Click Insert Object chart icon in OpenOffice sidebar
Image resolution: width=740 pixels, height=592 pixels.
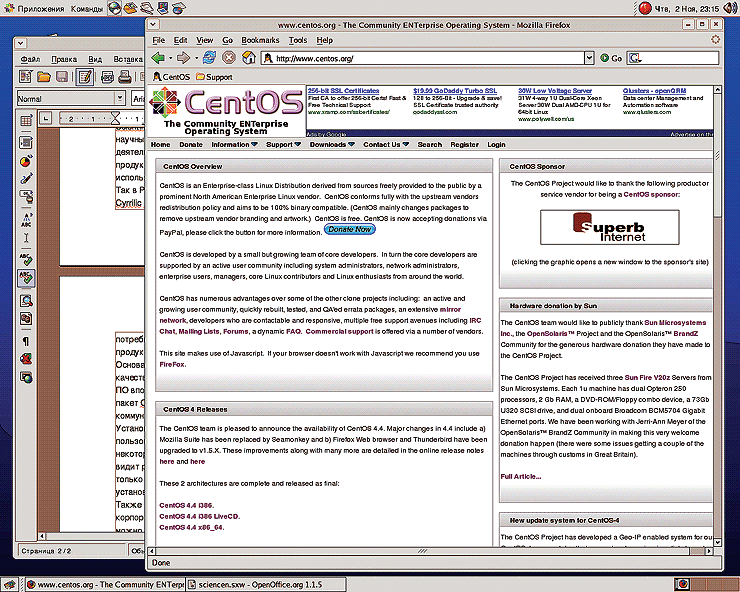point(26,161)
